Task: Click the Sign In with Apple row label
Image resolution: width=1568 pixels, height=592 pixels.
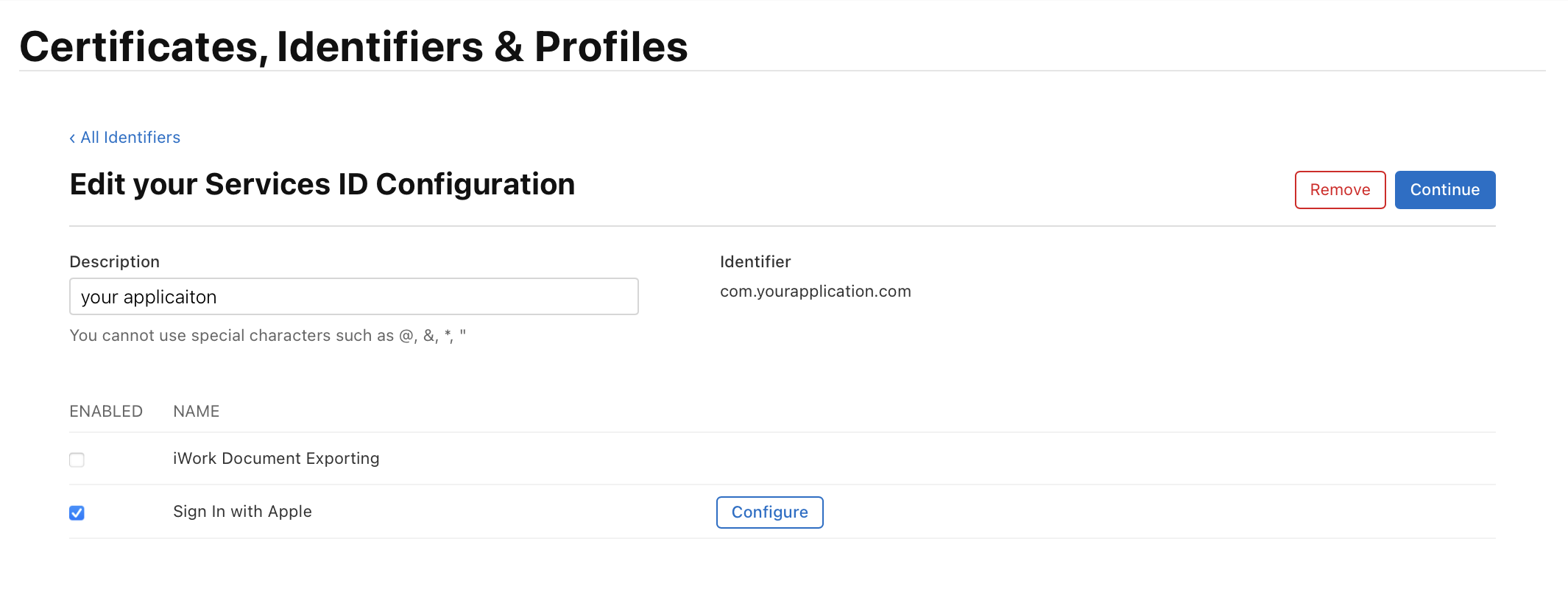Action: click(x=242, y=512)
